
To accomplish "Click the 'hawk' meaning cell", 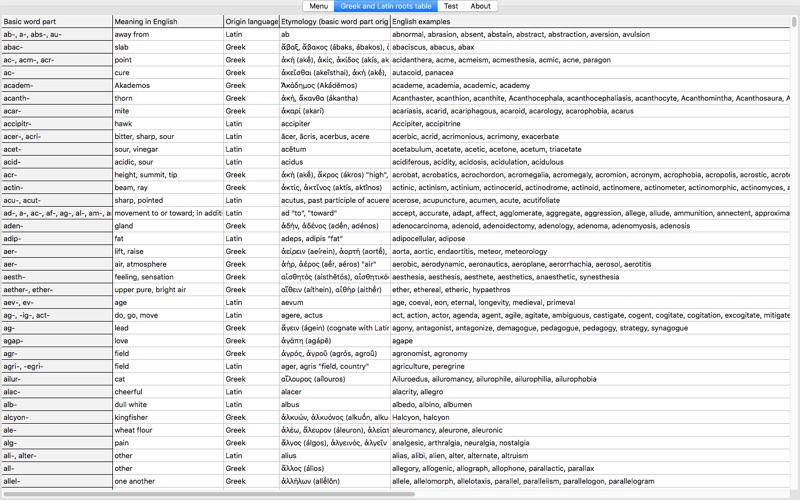I will click(x=168, y=123).
